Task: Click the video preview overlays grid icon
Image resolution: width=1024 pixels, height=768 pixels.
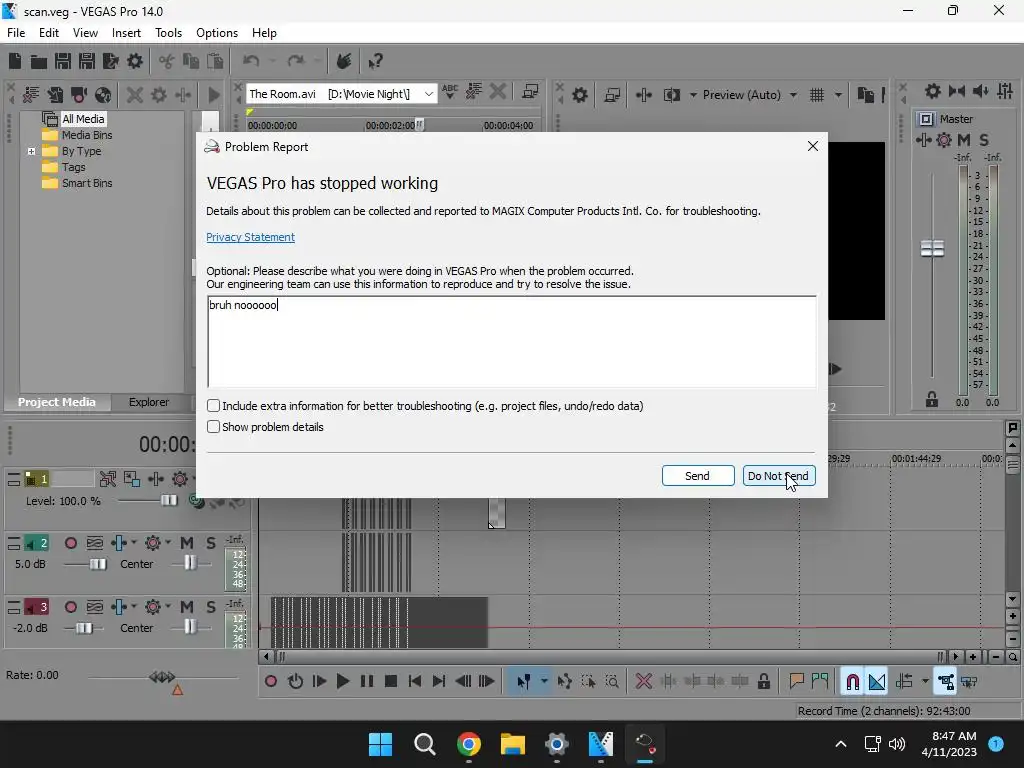Action: (817, 95)
